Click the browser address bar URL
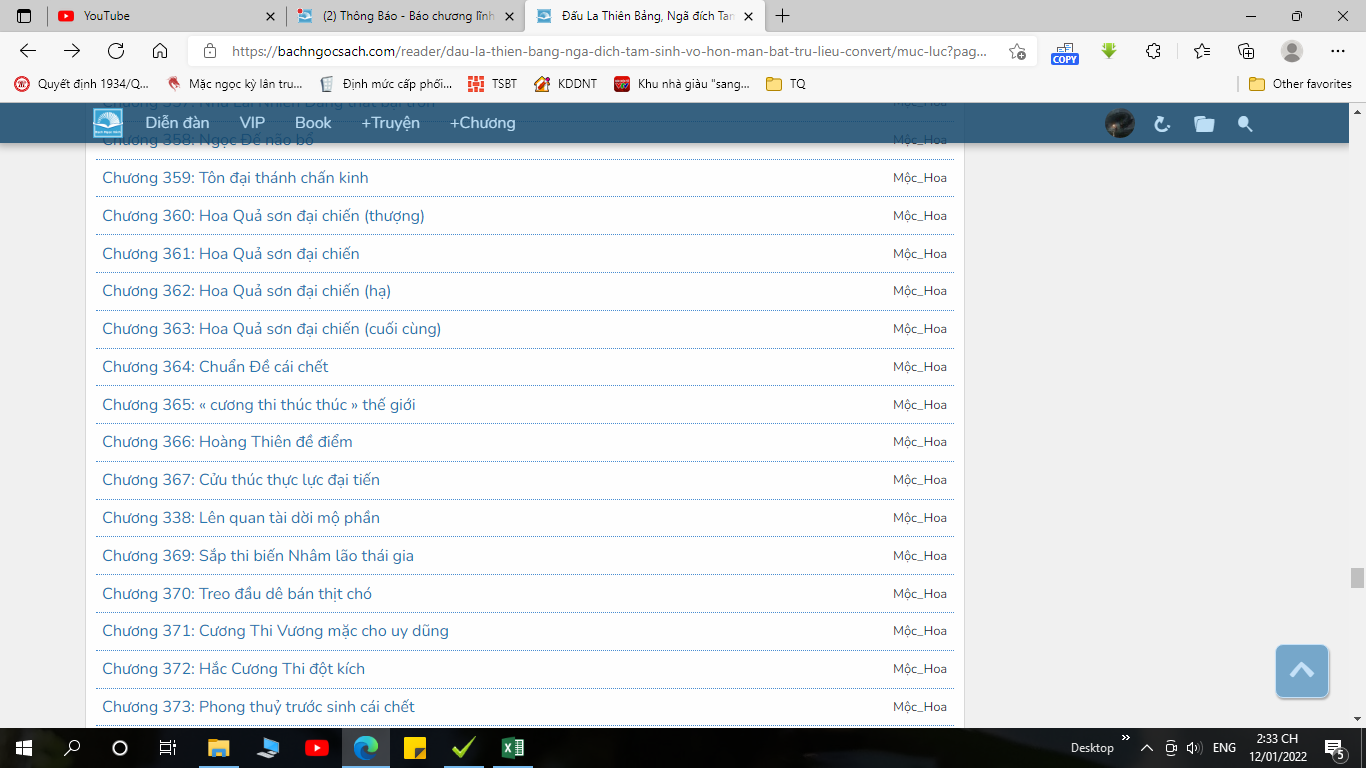 608,51
